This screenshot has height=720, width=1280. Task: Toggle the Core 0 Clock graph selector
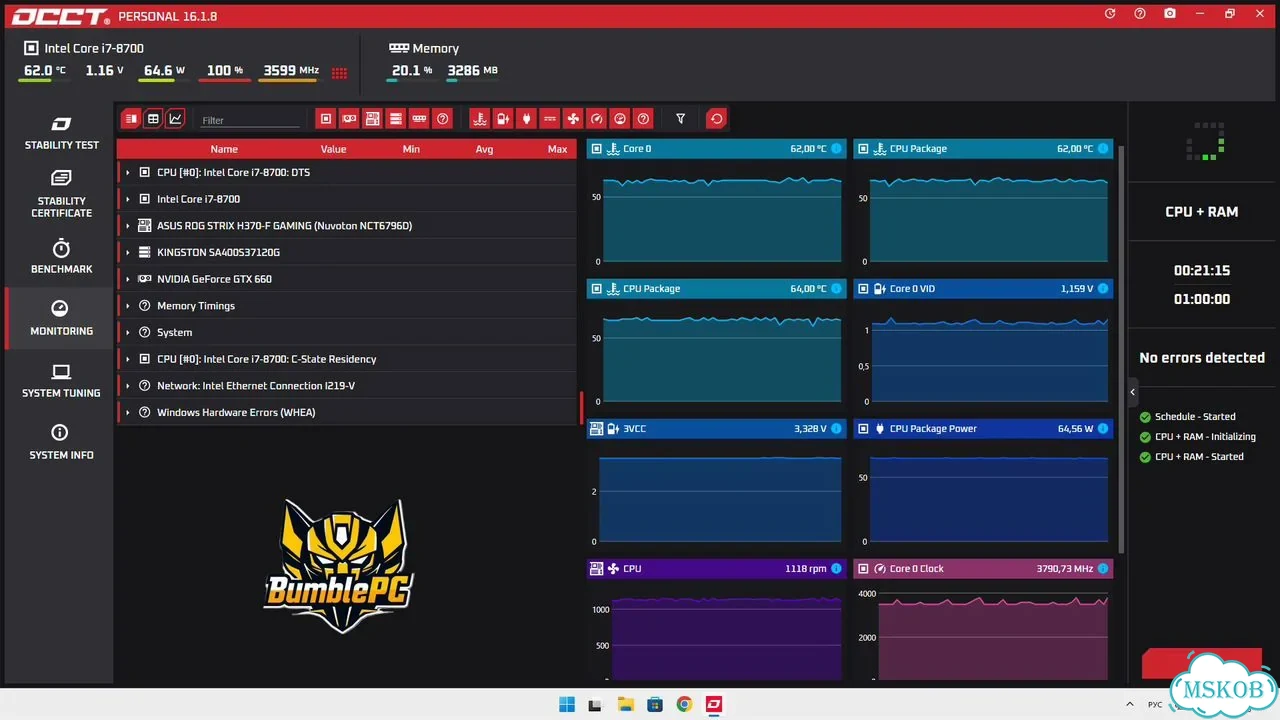pyautogui.click(x=863, y=569)
